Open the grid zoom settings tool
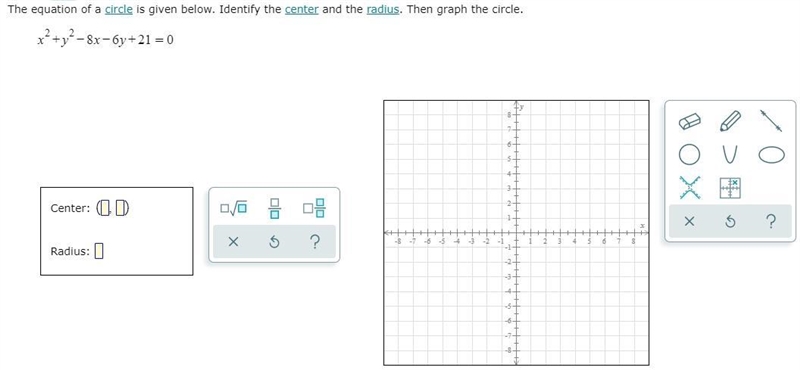 (730, 188)
